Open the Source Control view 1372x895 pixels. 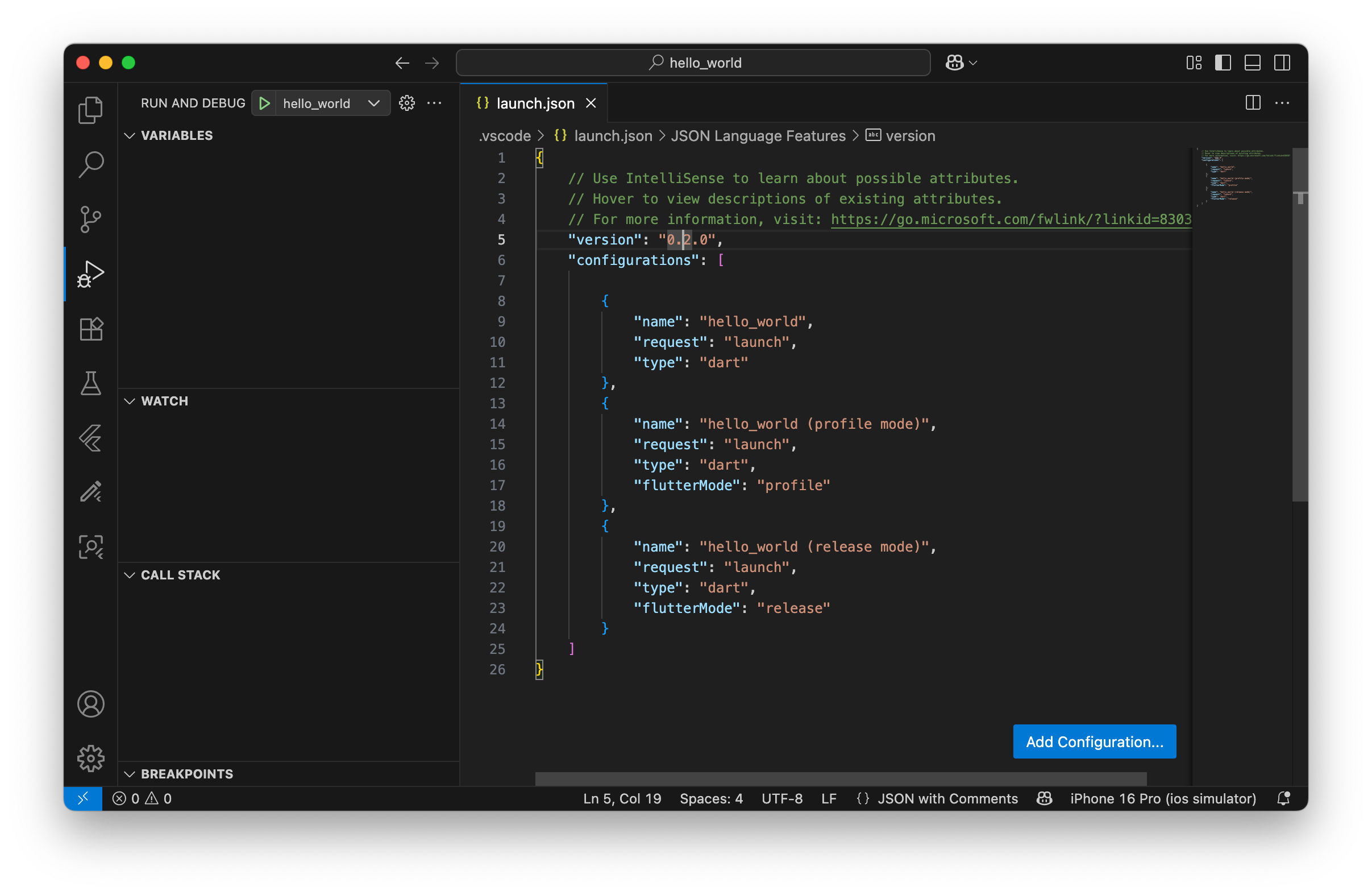click(x=90, y=219)
